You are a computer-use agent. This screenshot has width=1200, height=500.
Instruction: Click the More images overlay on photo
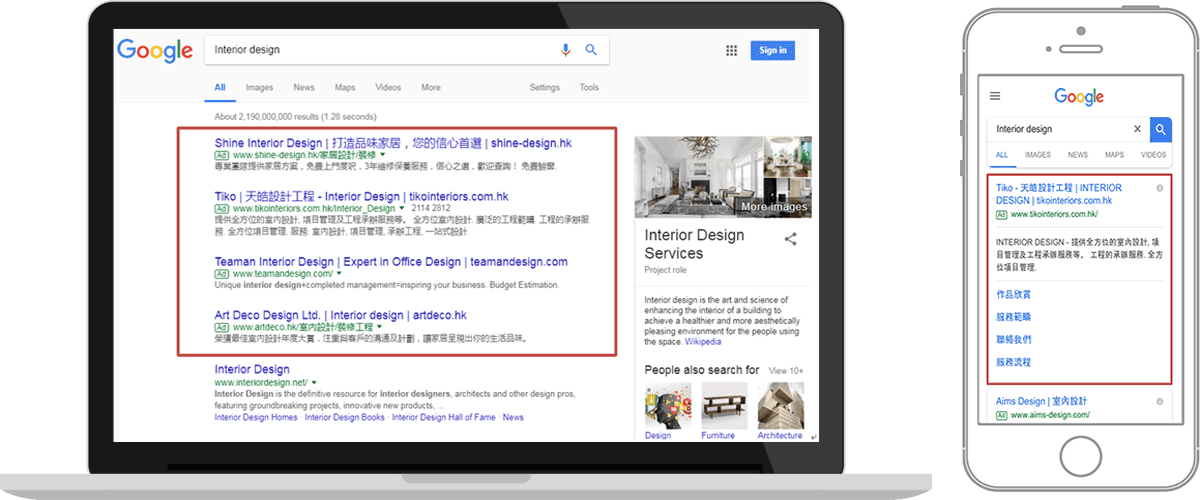pyautogui.click(x=772, y=207)
